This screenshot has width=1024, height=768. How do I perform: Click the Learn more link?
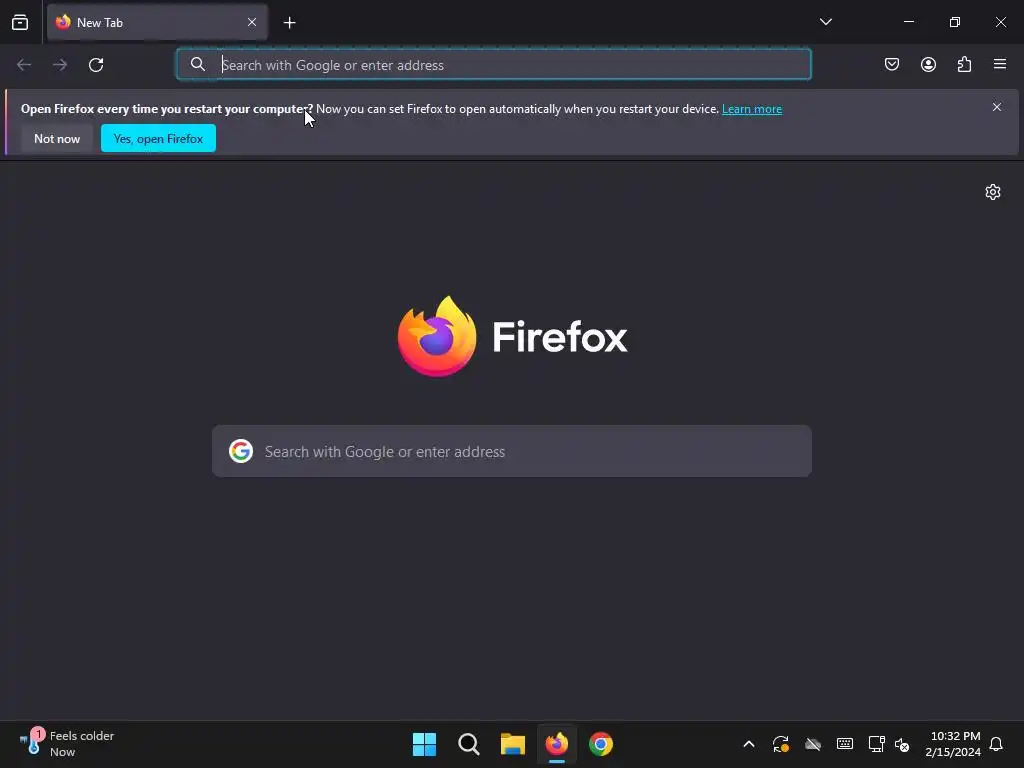[752, 109]
